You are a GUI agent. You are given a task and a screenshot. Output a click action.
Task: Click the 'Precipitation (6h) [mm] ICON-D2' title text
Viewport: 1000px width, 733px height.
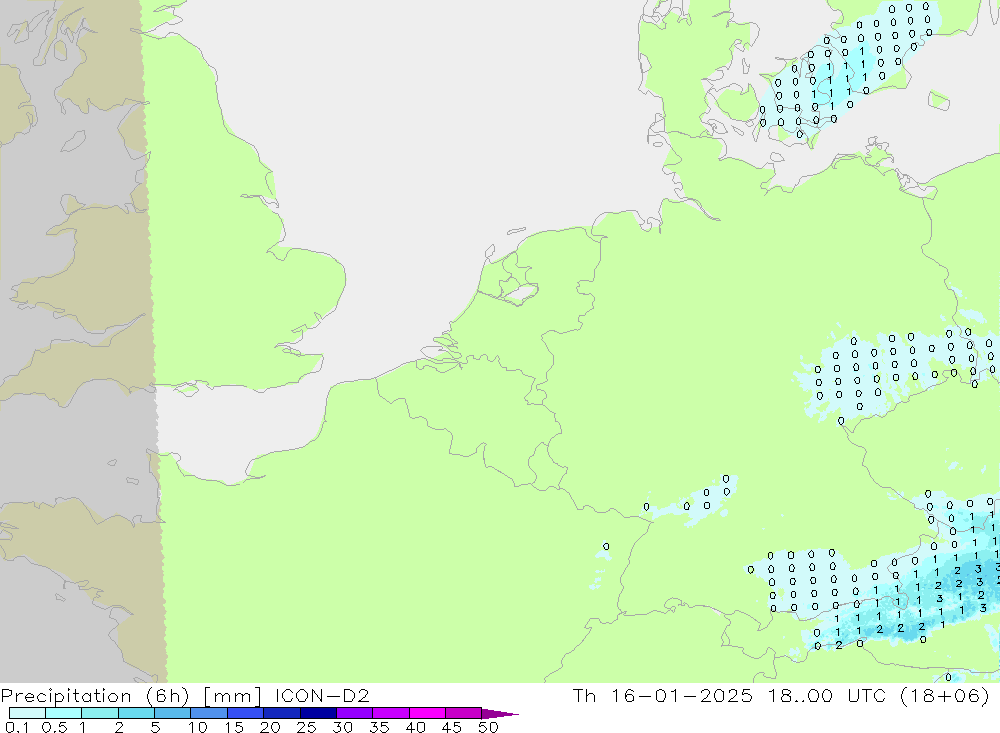[185, 695]
